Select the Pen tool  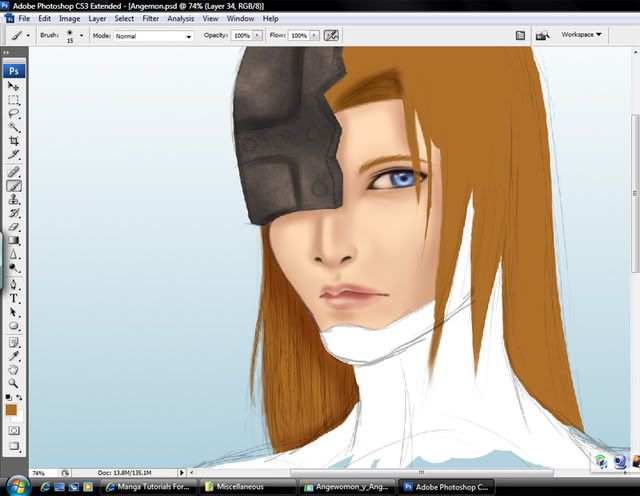coord(13,285)
